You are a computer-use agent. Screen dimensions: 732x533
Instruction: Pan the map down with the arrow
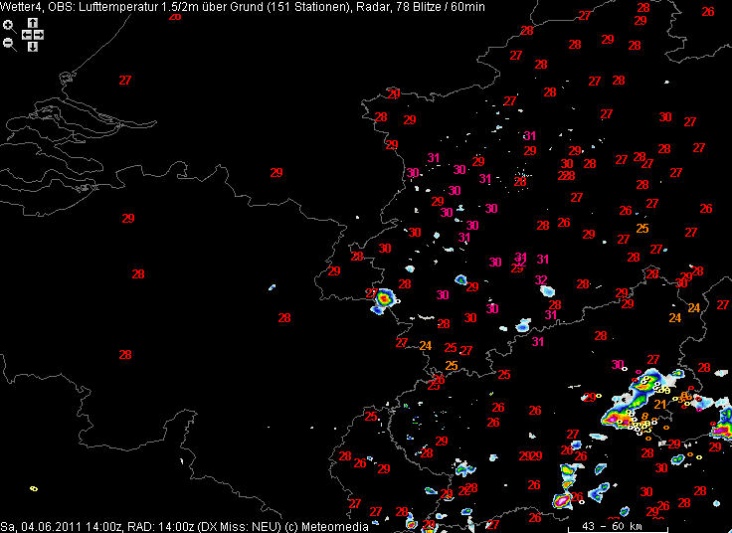tap(33, 46)
